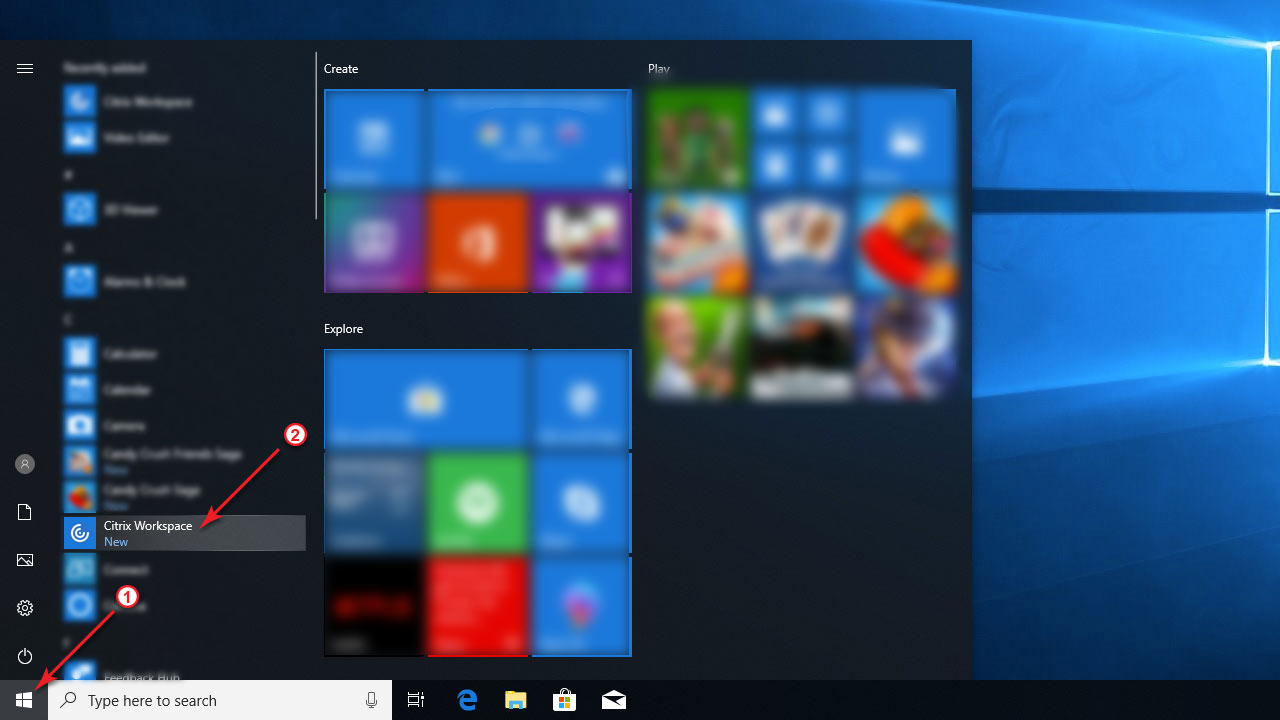This screenshot has height=720, width=1280.
Task: Open the Documents shortcut on the Start rail
Action: (x=24, y=512)
